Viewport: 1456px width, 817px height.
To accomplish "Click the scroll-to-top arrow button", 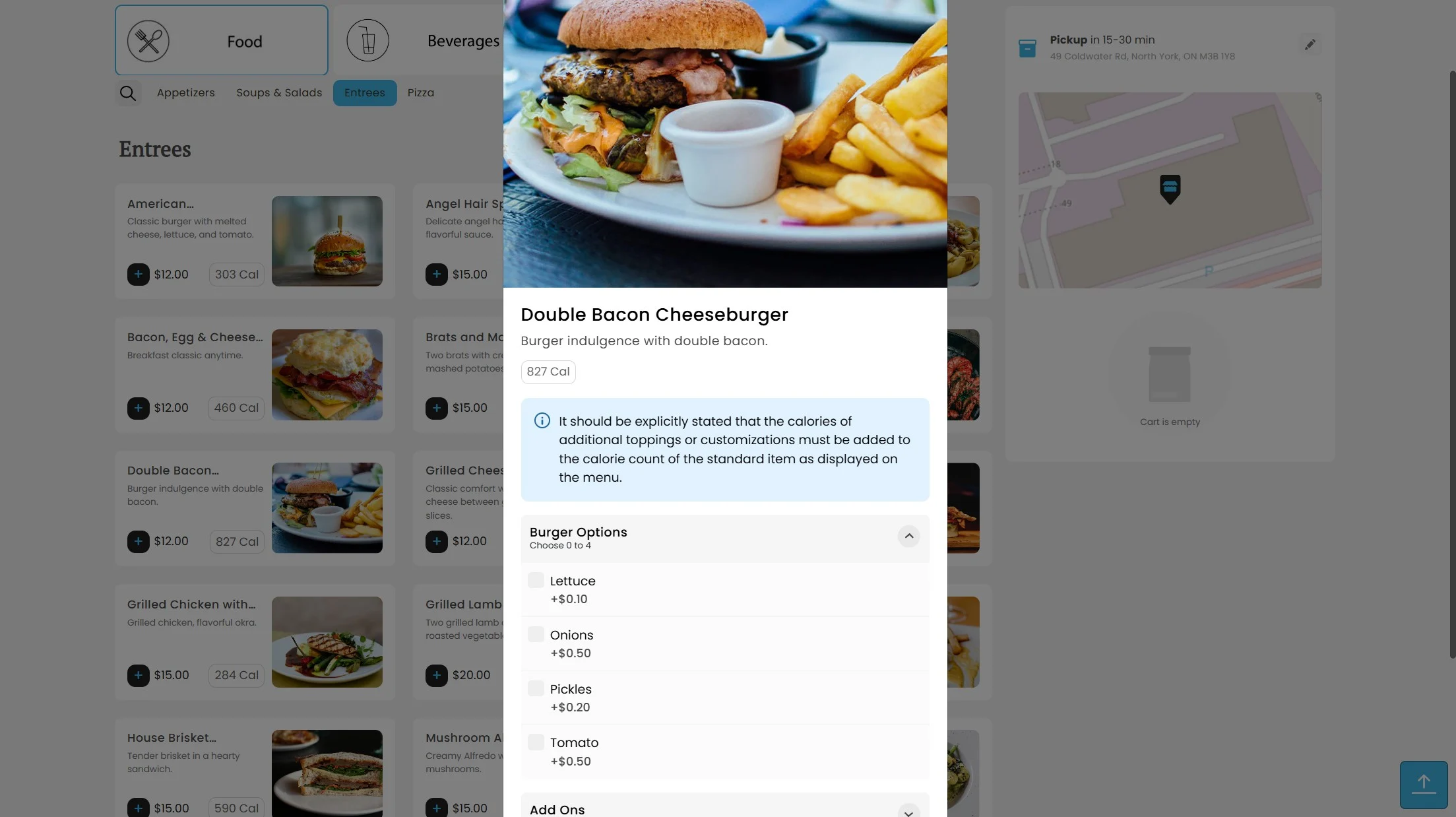I will (x=1424, y=785).
